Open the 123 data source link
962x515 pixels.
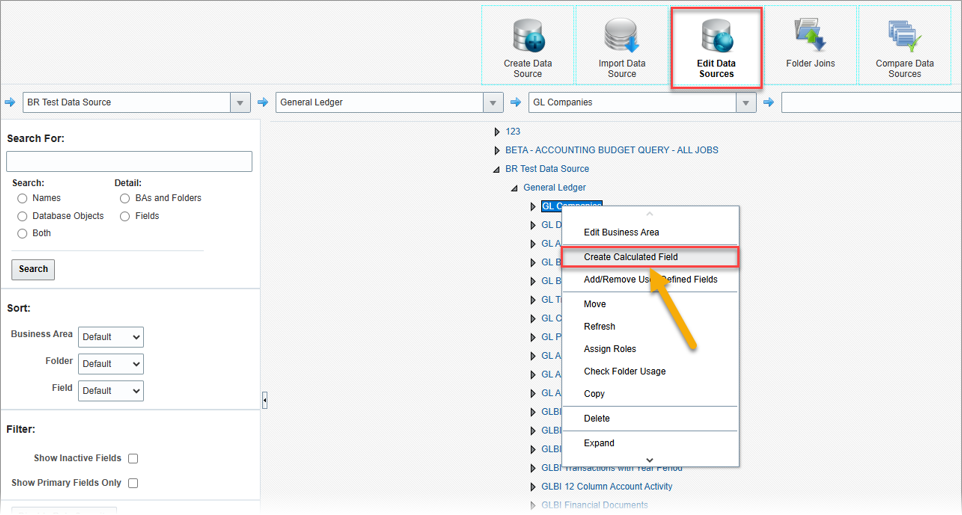[513, 131]
